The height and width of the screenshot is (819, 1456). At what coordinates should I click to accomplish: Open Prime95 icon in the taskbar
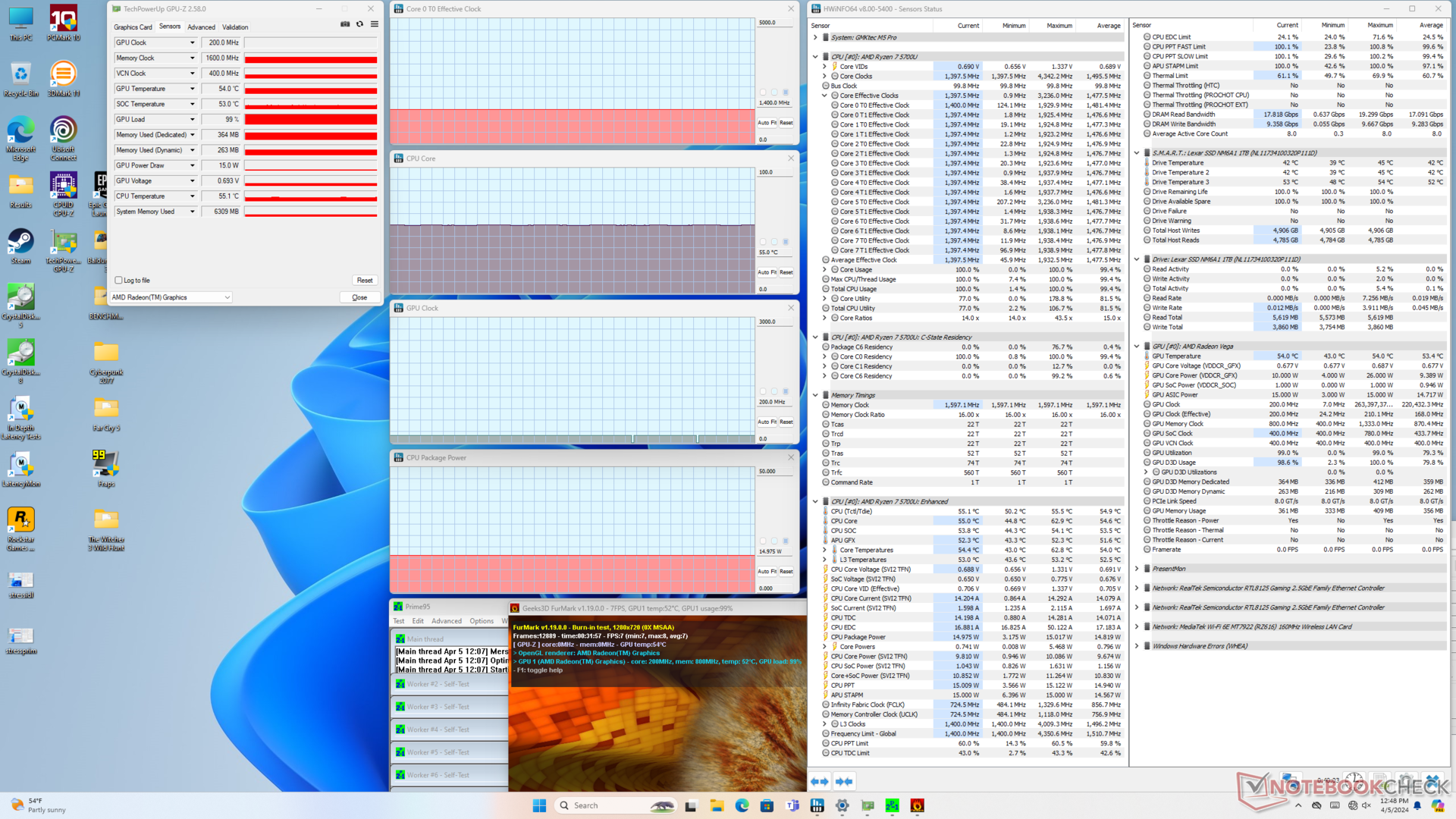(x=892, y=805)
